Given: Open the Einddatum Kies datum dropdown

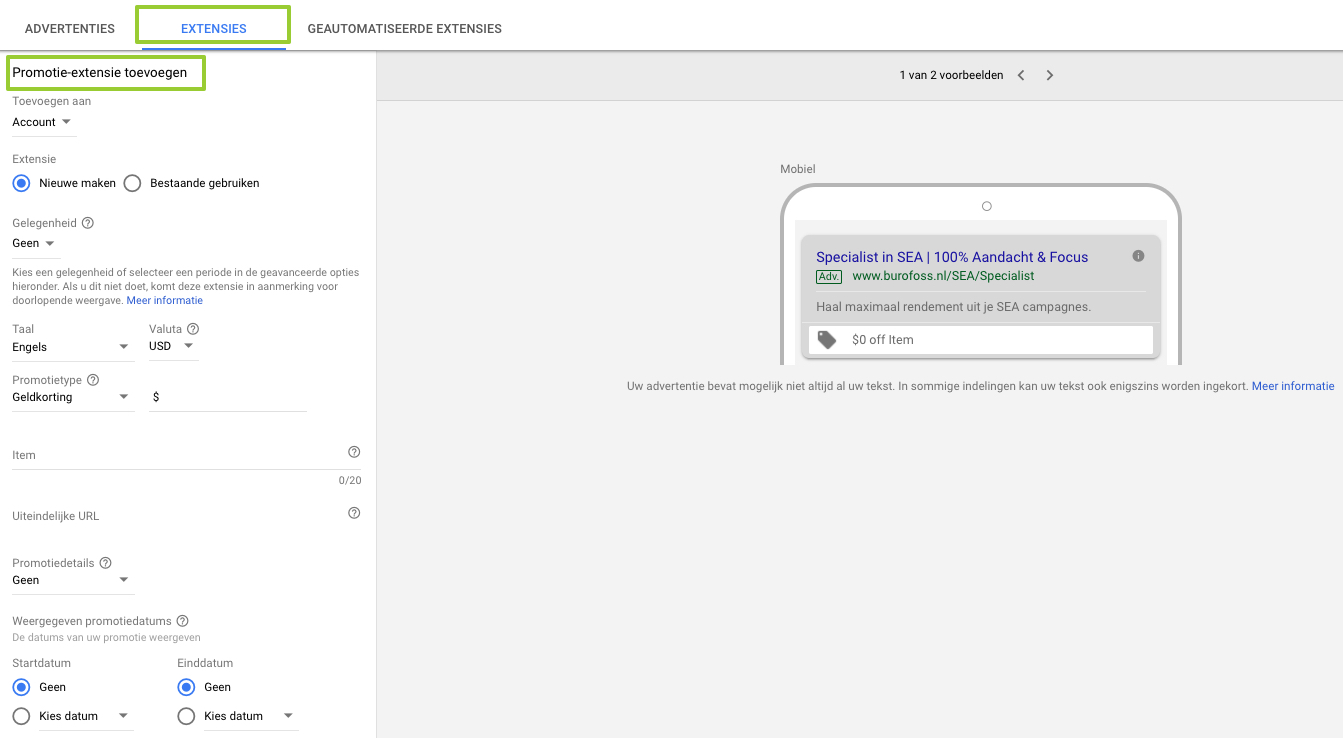Looking at the screenshot, I should click(x=251, y=716).
